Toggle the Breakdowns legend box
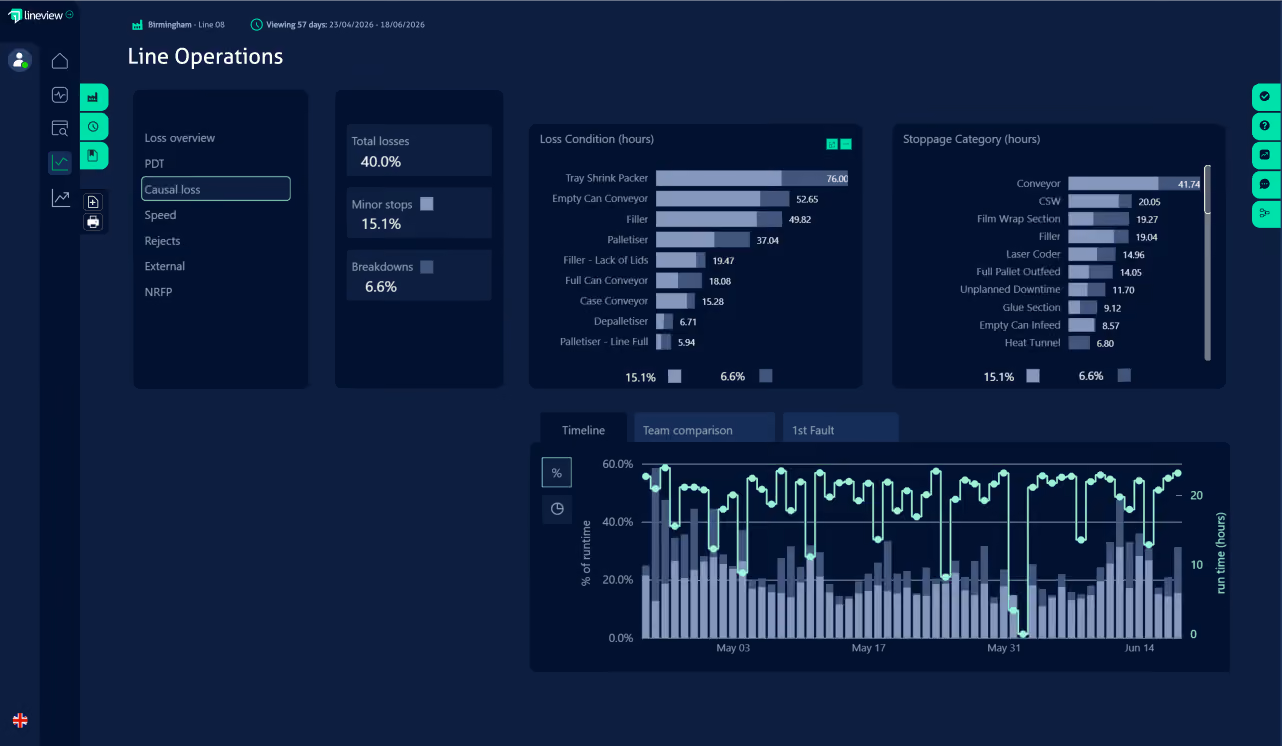This screenshot has width=1282, height=746. click(427, 267)
